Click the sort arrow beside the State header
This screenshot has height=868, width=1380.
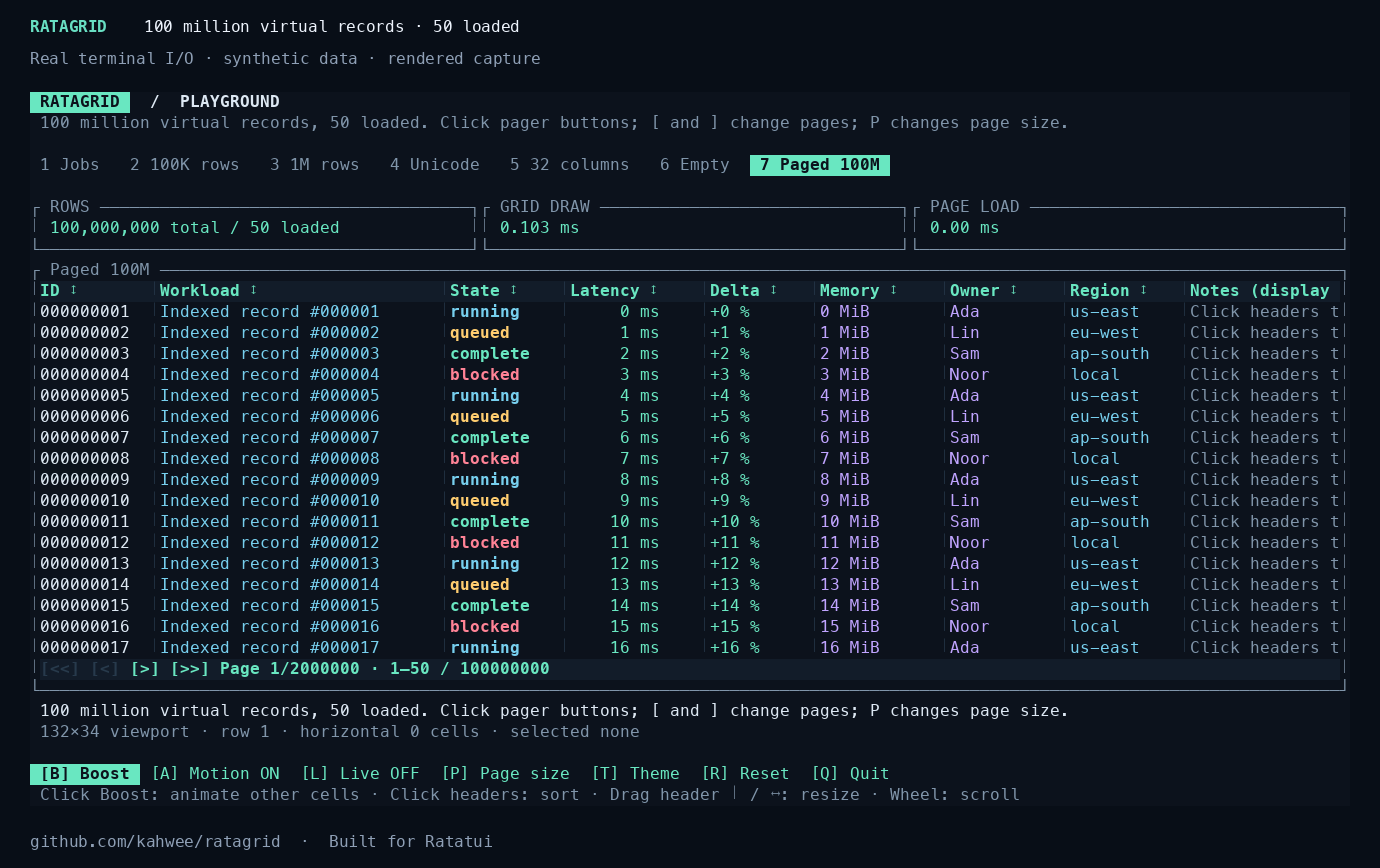coord(514,290)
